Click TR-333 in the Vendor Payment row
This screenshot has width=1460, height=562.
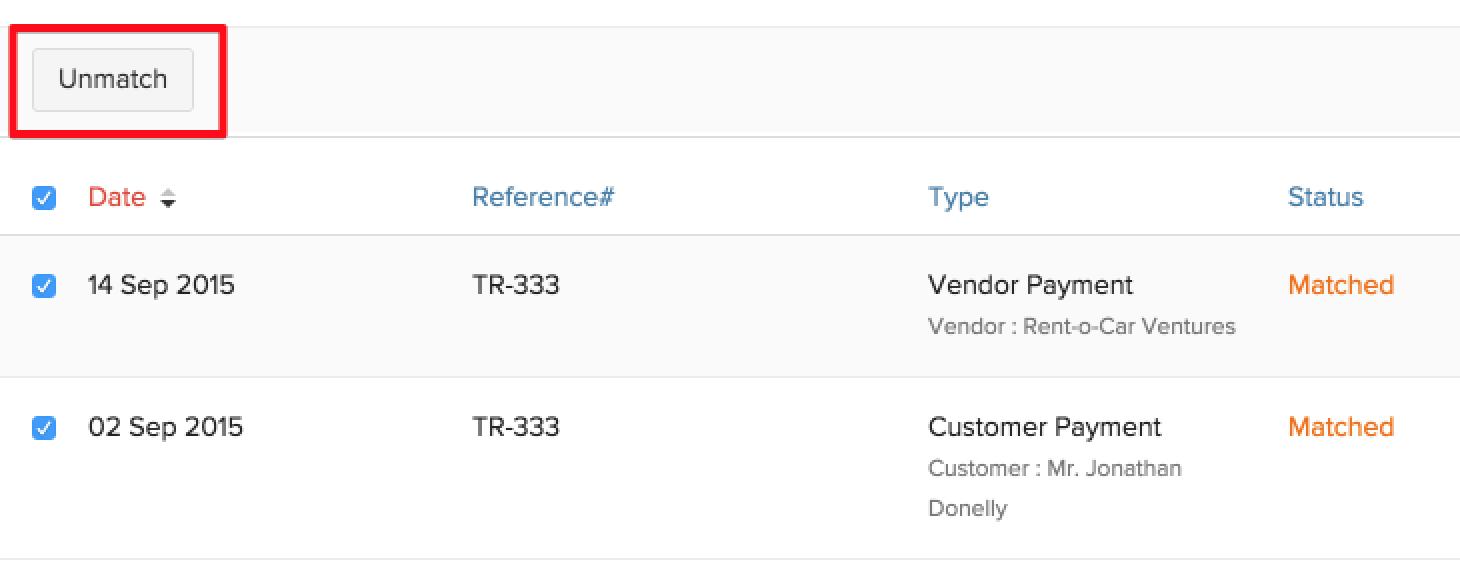click(x=515, y=285)
